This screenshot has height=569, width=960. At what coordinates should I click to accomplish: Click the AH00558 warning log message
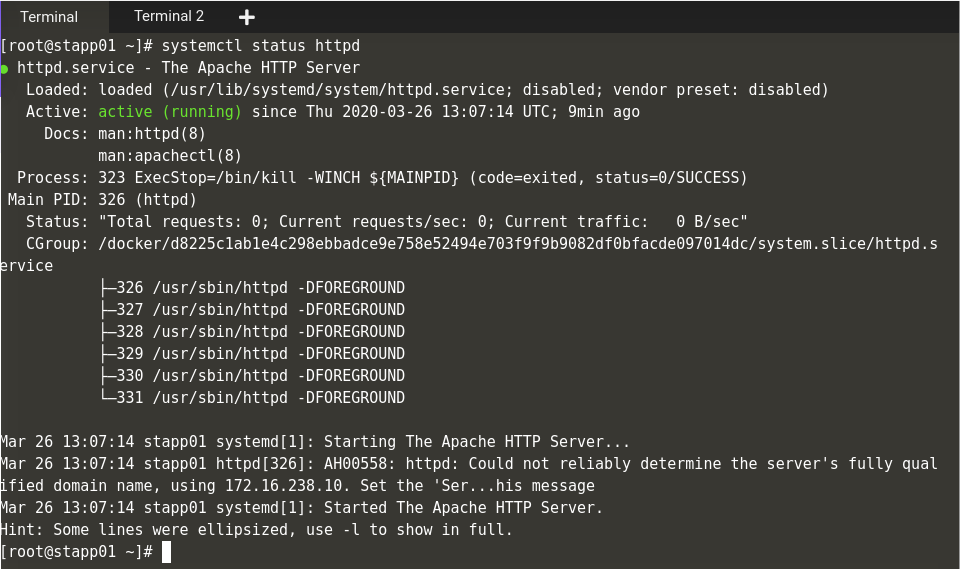coord(600,464)
